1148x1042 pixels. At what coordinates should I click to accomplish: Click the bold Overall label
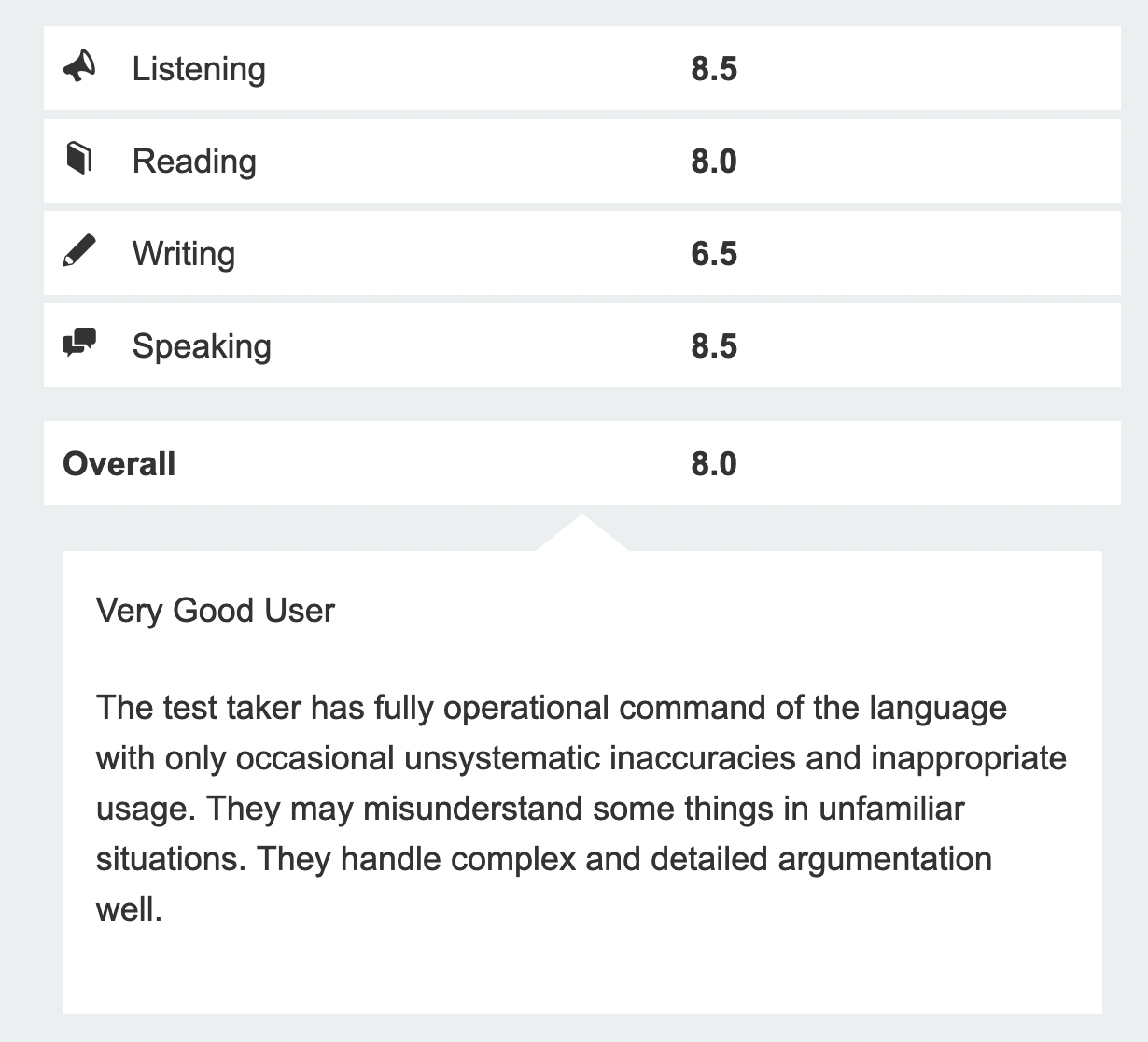119,464
